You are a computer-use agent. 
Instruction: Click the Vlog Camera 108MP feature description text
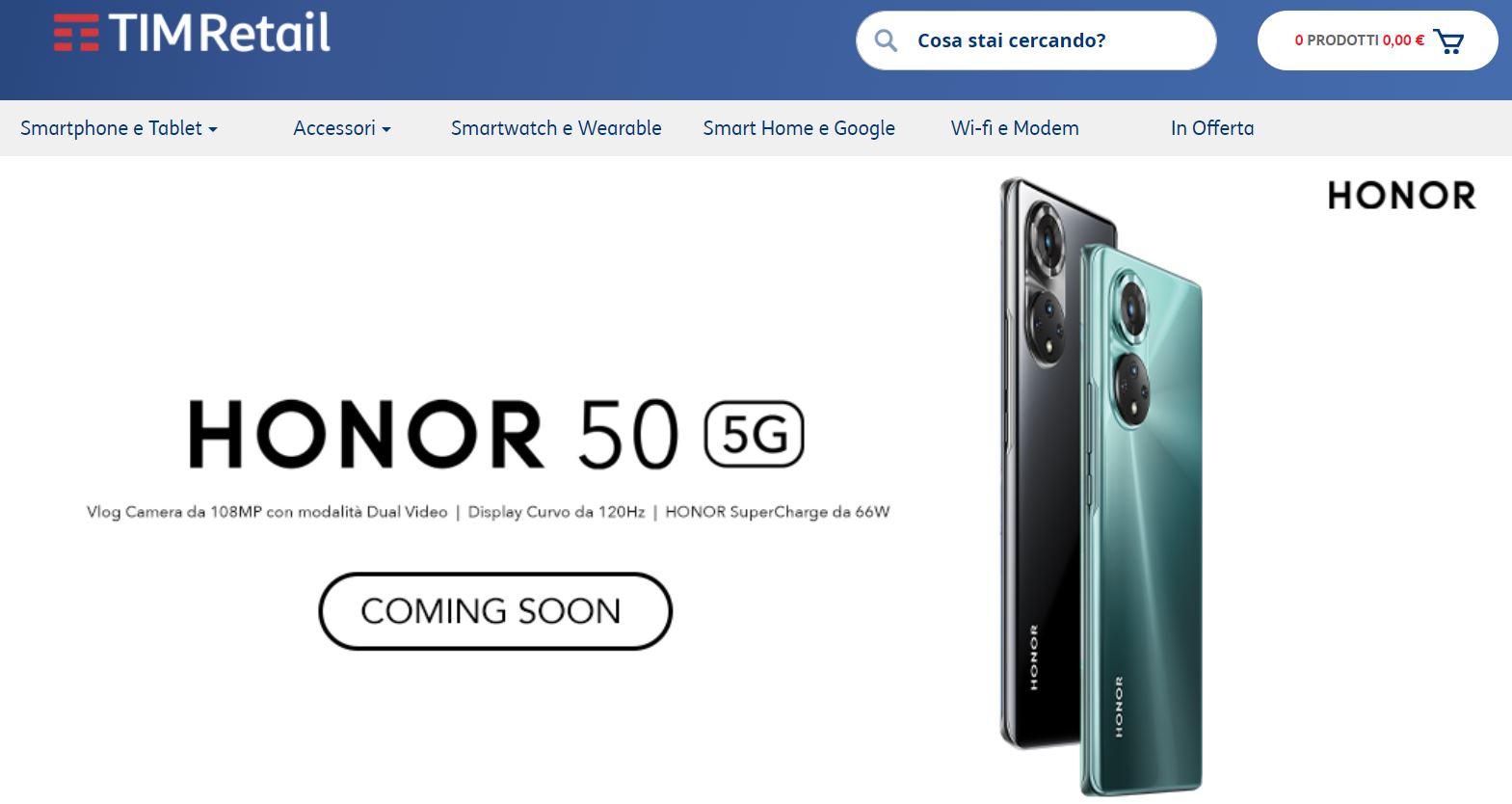click(x=267, y=512)
